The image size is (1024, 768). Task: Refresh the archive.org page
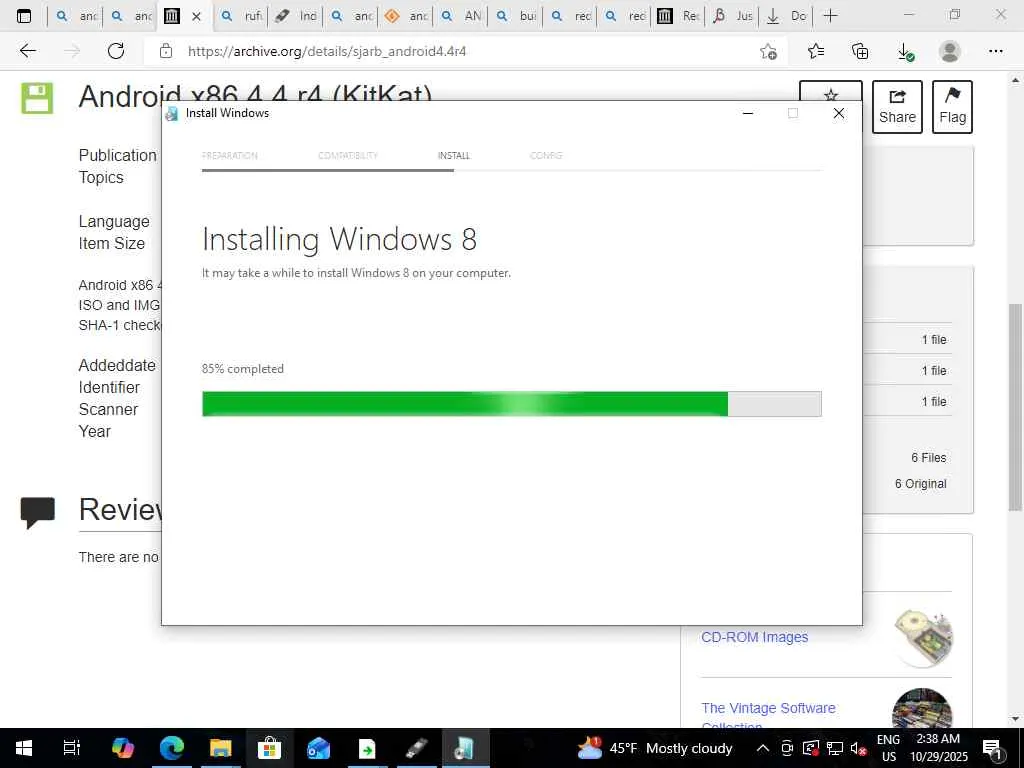pos(116,51)
